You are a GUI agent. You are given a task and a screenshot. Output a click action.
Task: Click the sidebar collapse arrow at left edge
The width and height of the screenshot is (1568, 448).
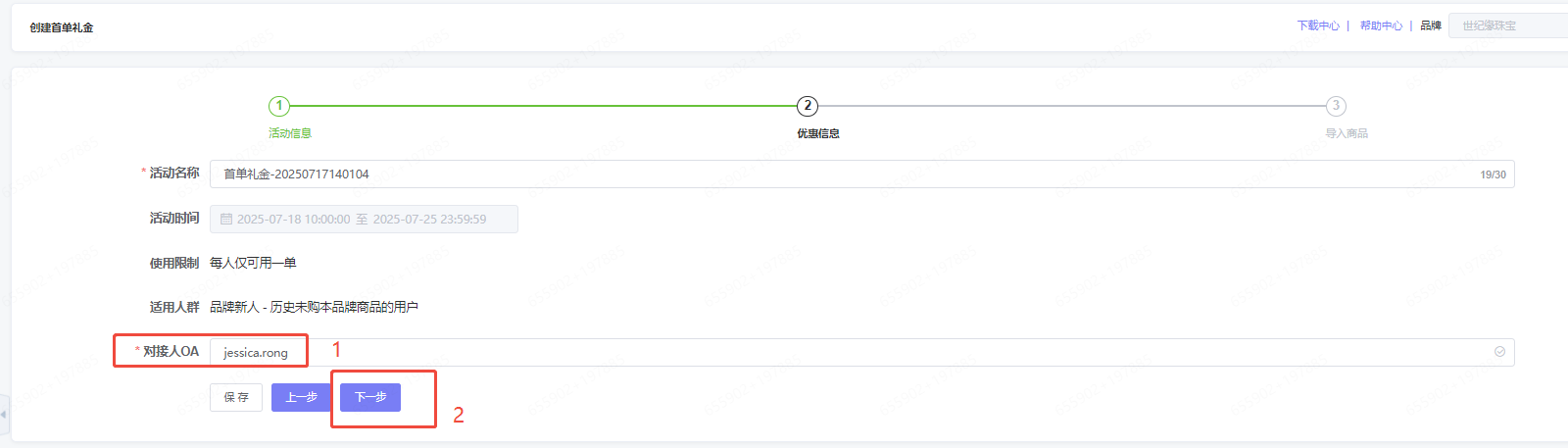coord(4,414)
